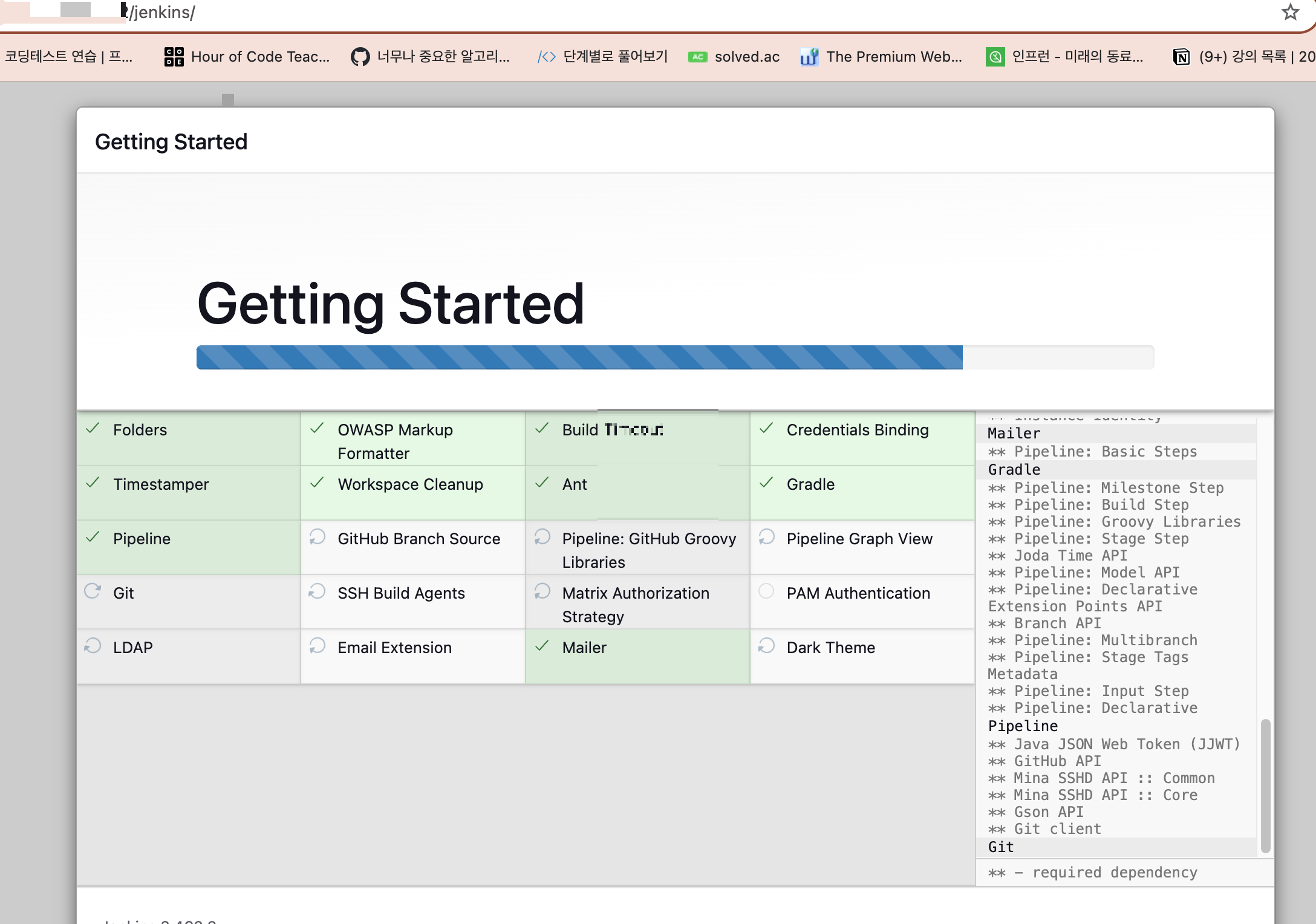Screen dimensions: 1316x924
Task: Select the GitHub Branch Source label
Action: click(419, 539)
